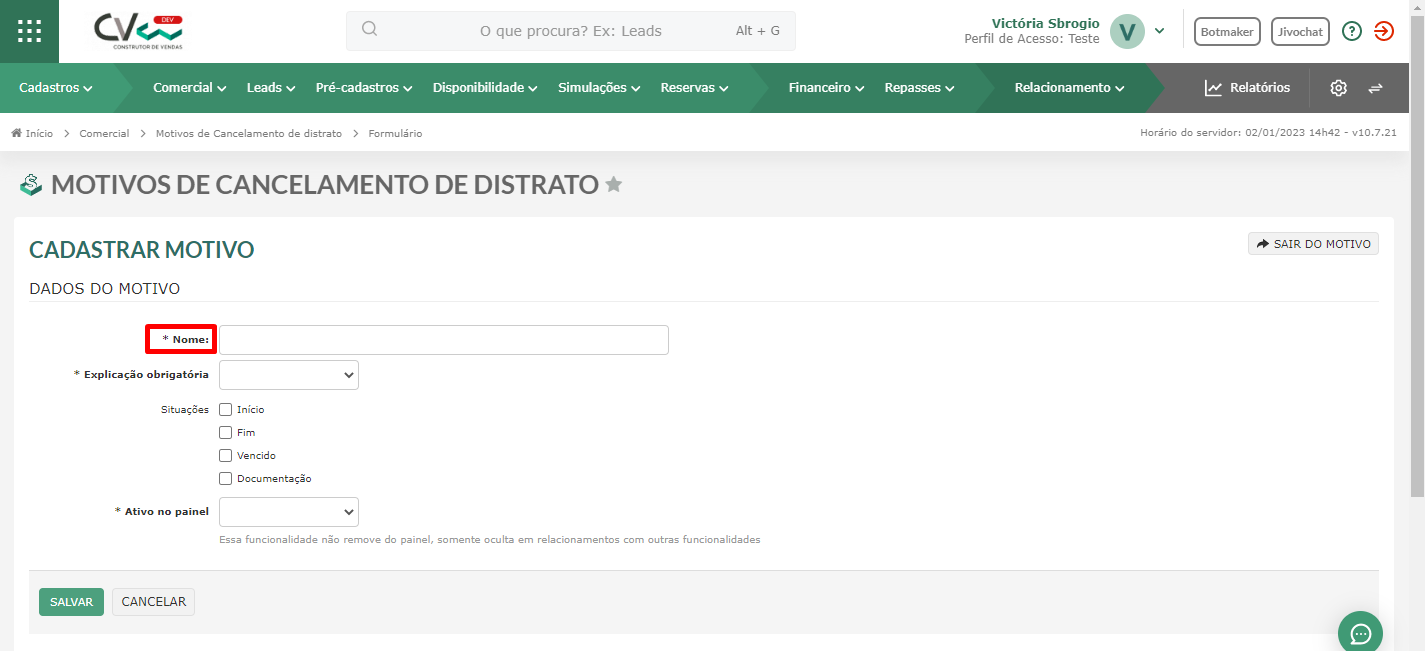
Task: Expand the Simulações menu
Action: (600, 88)
